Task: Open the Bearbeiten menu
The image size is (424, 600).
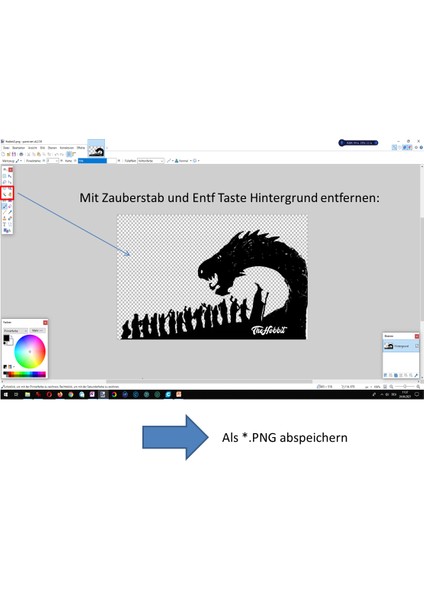Action: pyautogui.click(x=19, y=148)
